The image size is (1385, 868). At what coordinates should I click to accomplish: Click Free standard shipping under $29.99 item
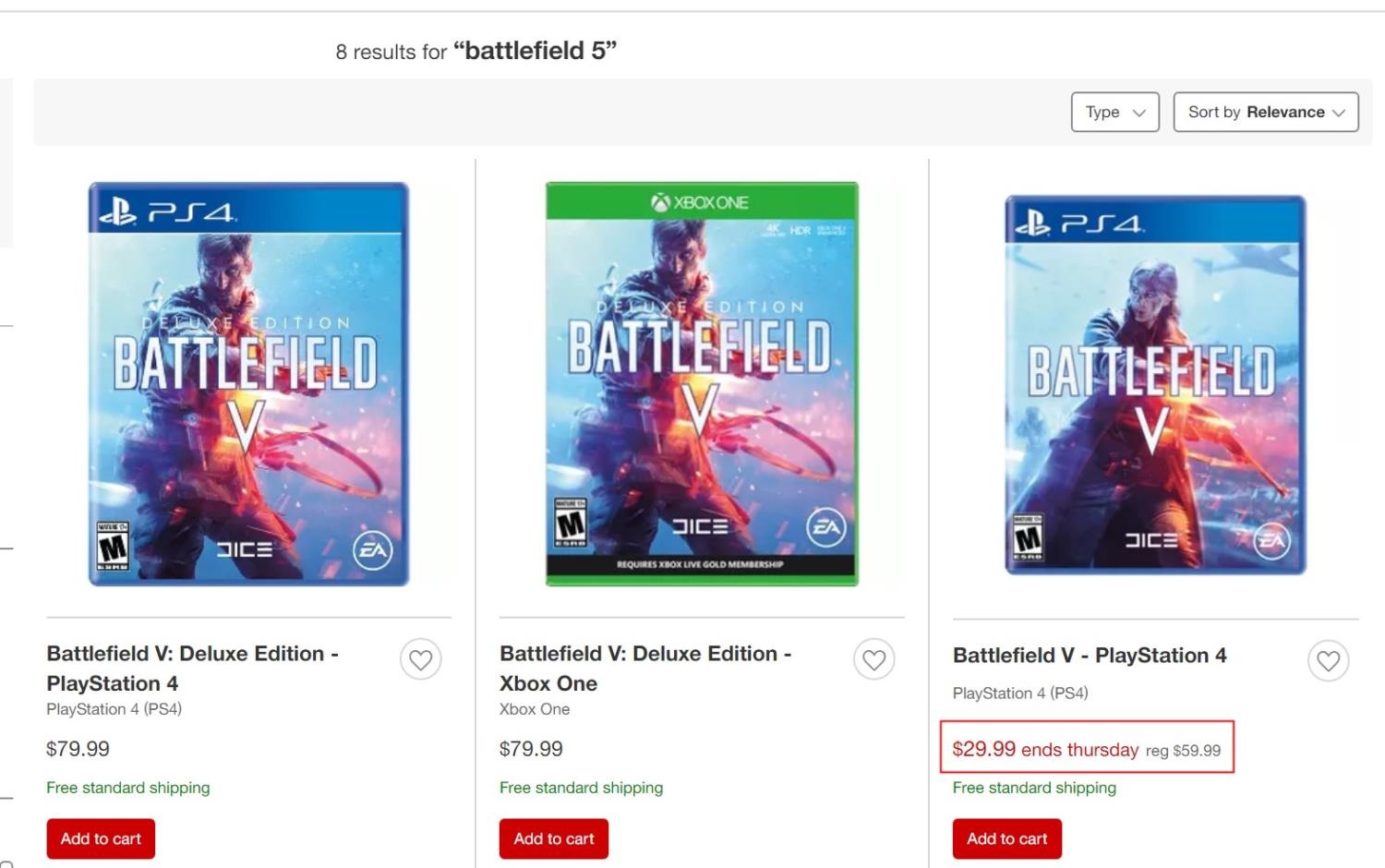pyautogui.click(x=1034, y=788)
